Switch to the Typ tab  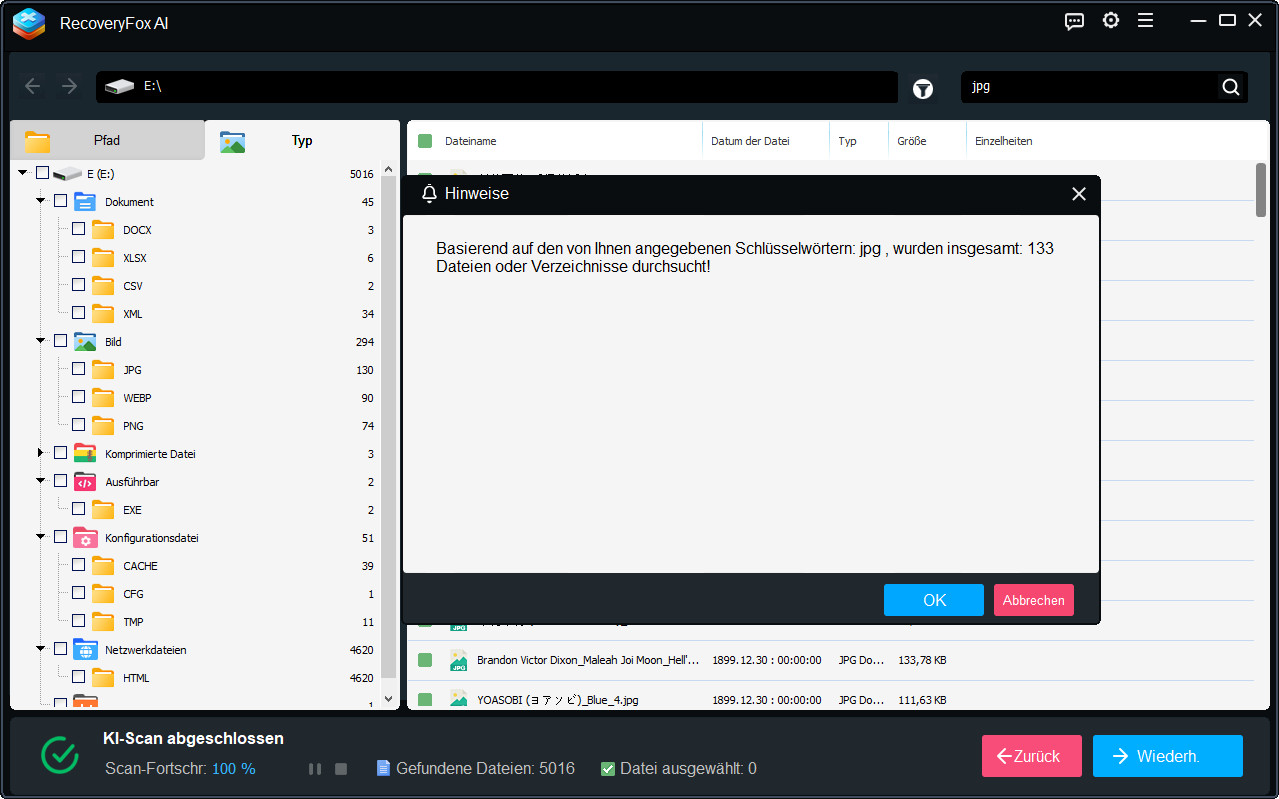301,140
